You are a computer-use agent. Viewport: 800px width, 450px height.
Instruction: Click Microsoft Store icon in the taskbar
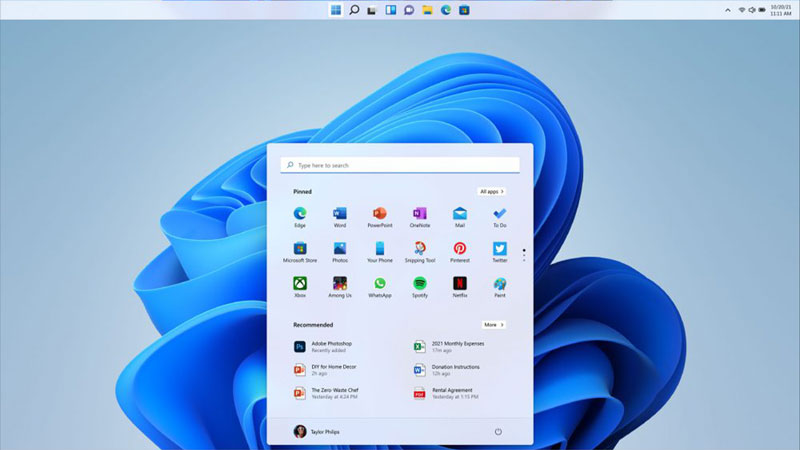(464, 10)
